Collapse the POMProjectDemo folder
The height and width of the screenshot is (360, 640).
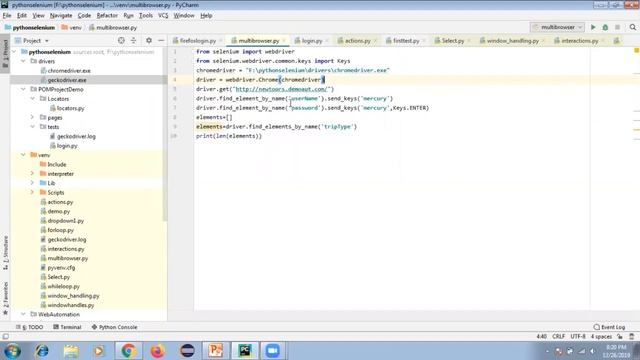point(23,89)
